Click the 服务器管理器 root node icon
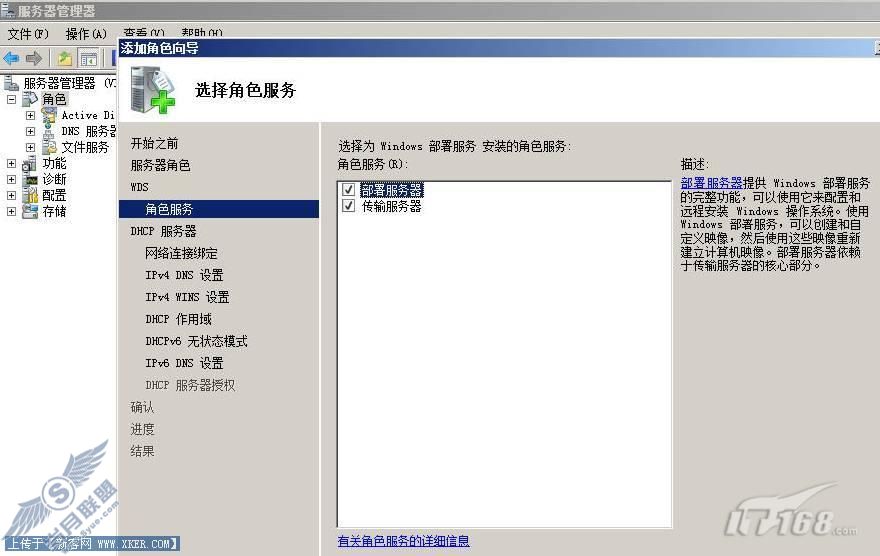 pos(11,84)
